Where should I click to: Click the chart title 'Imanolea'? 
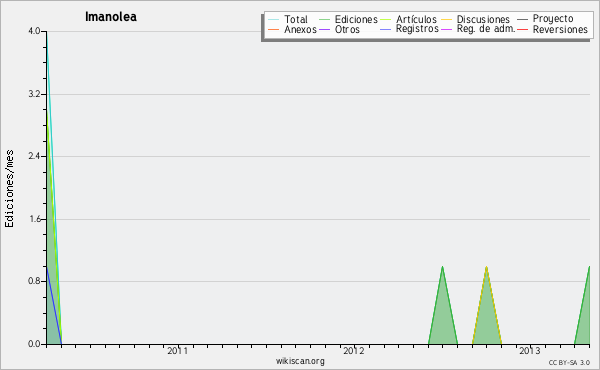click(111, 17)
